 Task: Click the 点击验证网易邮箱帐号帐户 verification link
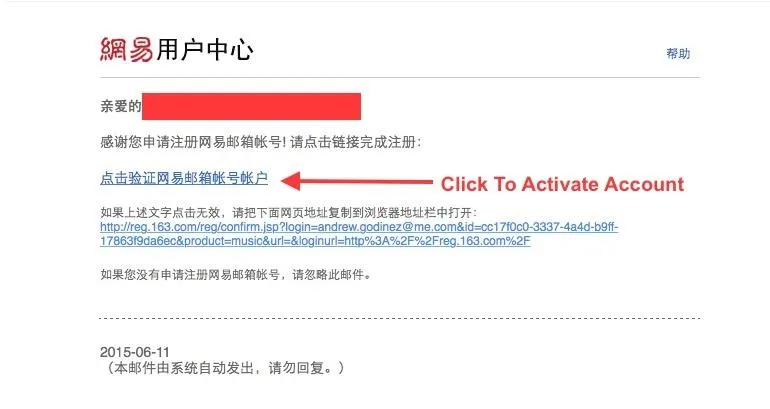point(184,178)
